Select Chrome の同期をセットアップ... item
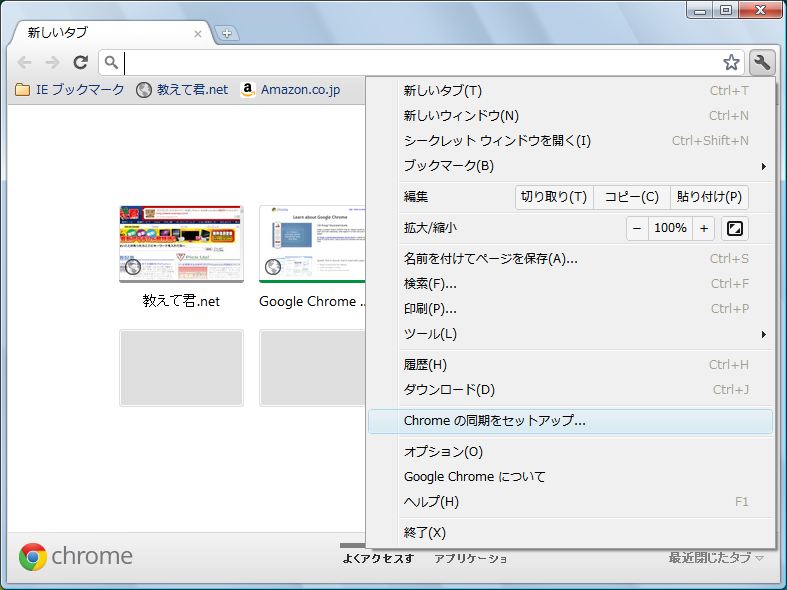Viewport: 787px width, 590px height. click(571, 421)
